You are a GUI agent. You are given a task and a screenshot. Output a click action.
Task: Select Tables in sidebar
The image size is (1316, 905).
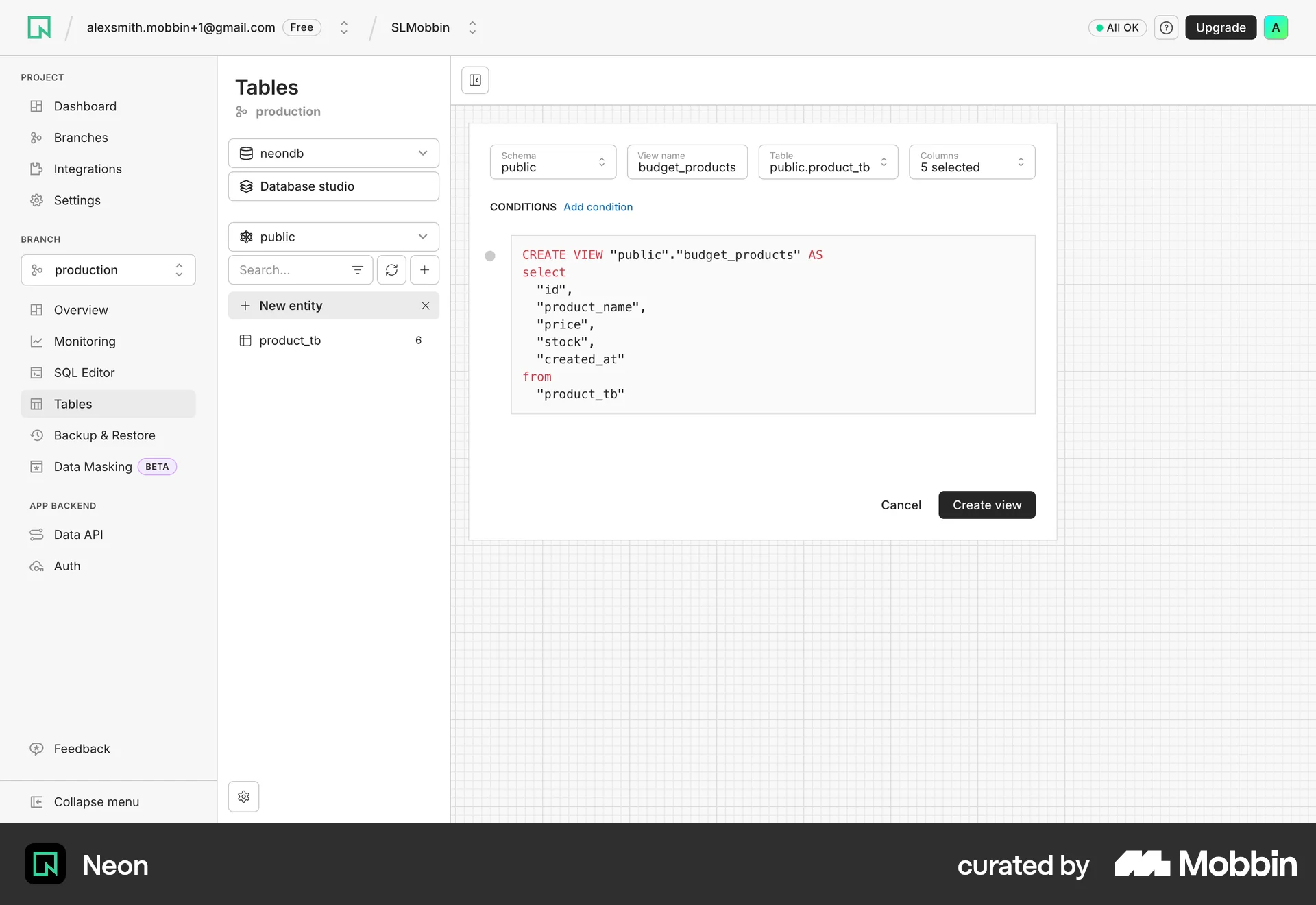coord(108,405)
